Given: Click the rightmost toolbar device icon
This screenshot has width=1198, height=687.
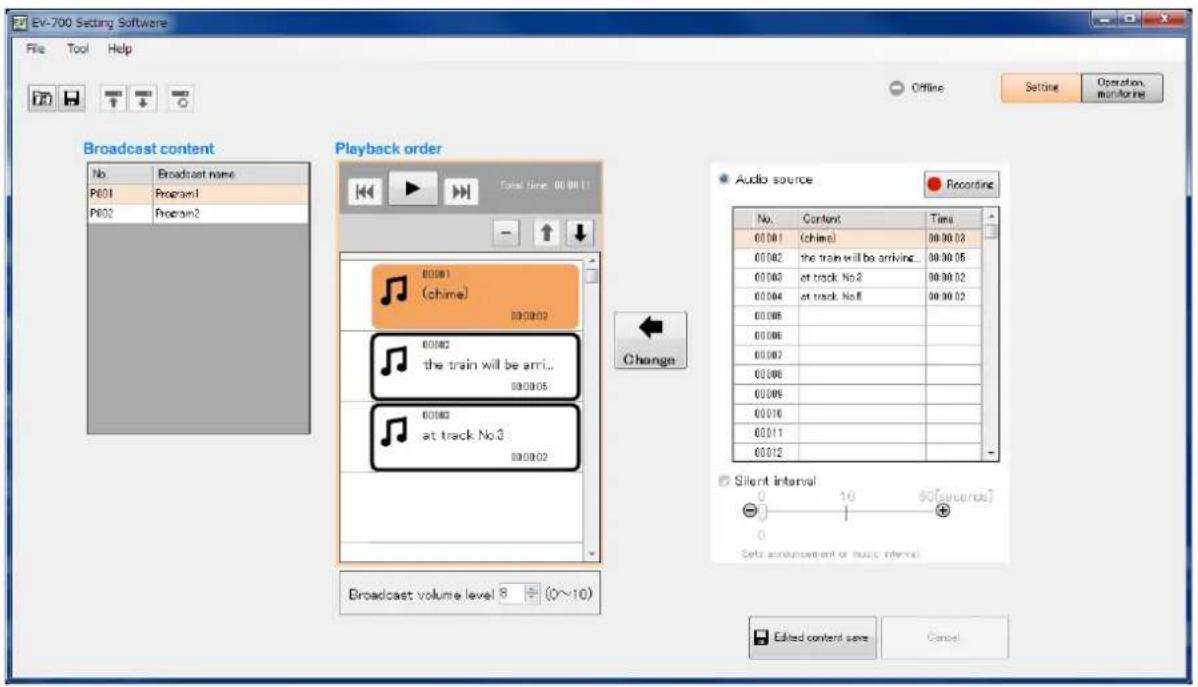Looking at the screenshot, I should point(181,99).
